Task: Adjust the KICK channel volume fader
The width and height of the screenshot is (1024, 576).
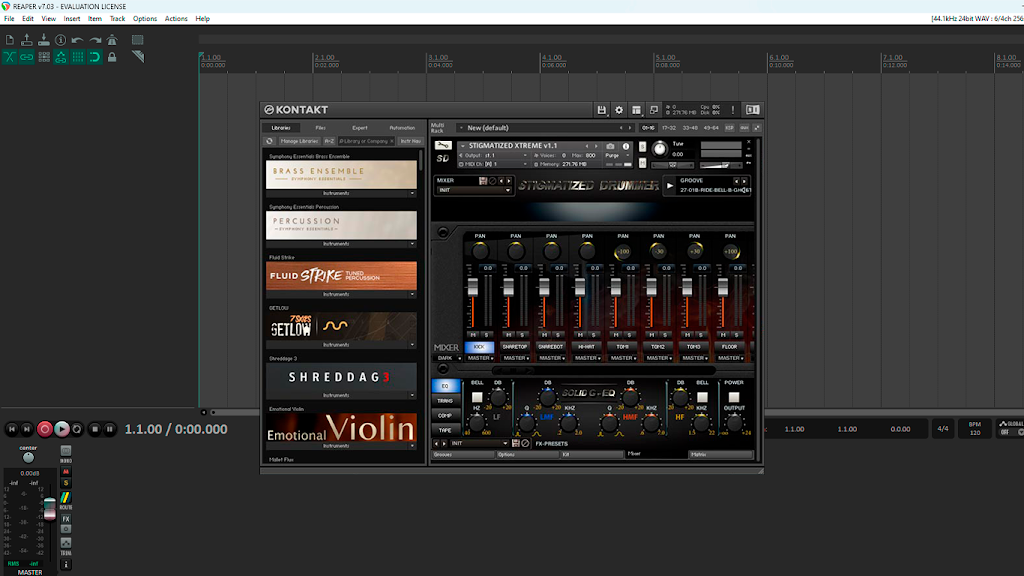Action: coord(473,288)
